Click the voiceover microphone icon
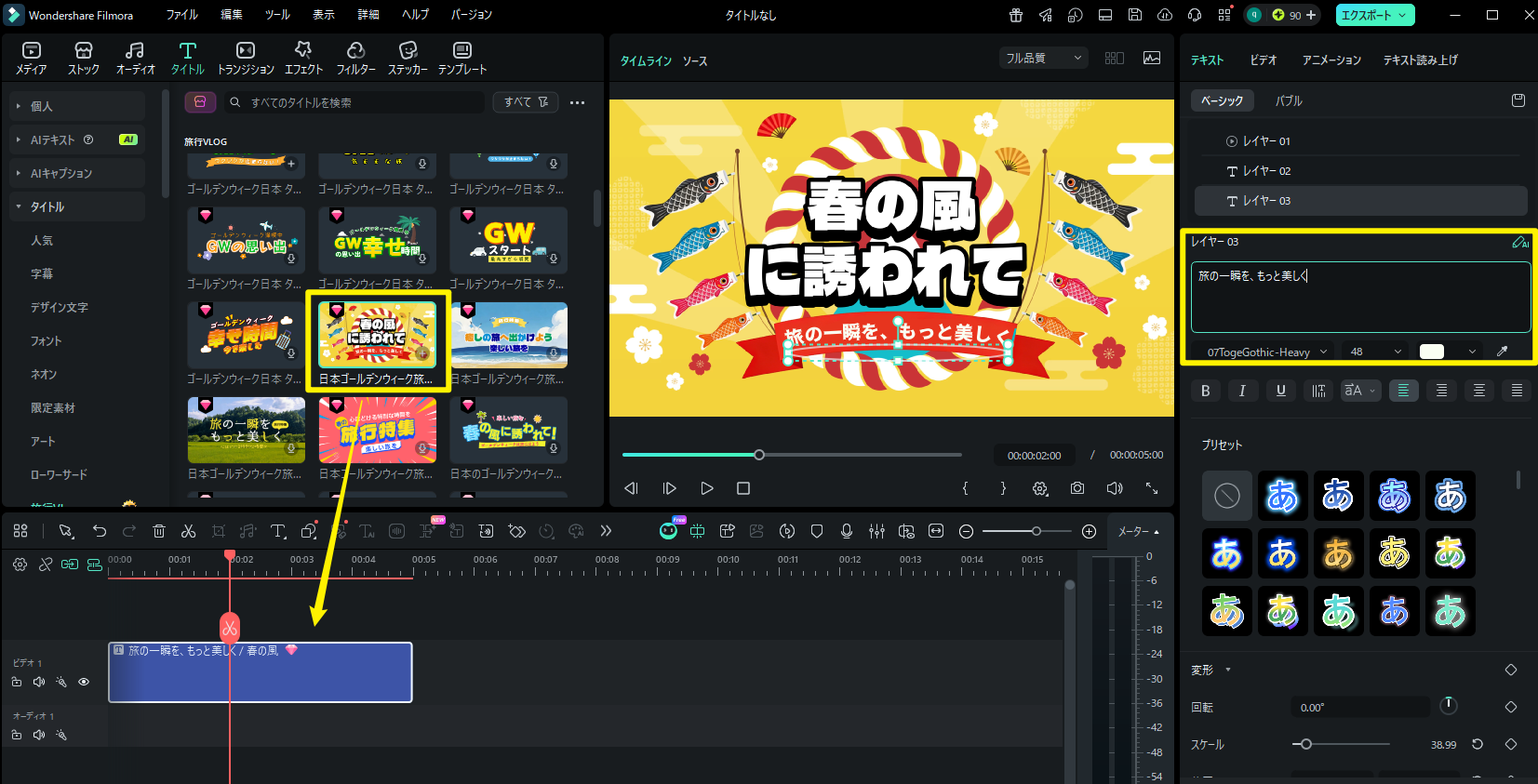This screenshot has height=784, width=1538. [847, 531]
